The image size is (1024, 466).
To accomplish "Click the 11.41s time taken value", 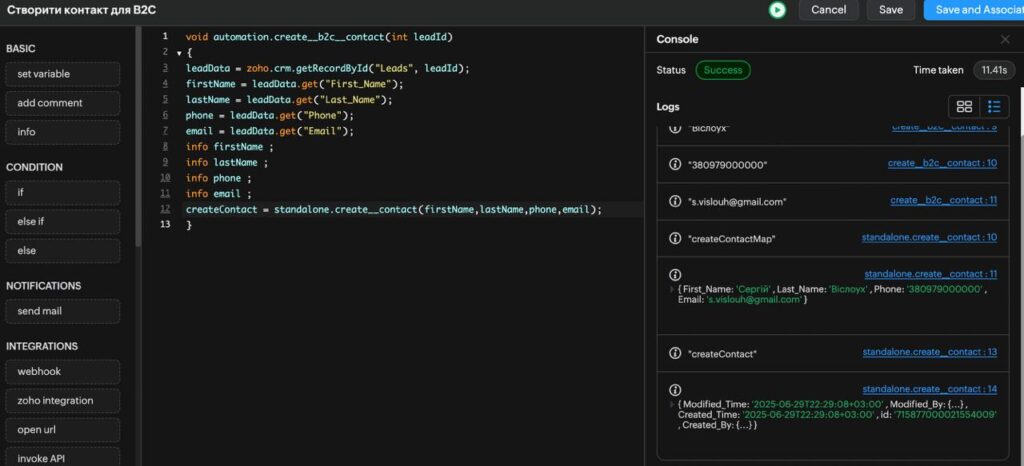I will (995, 70).
